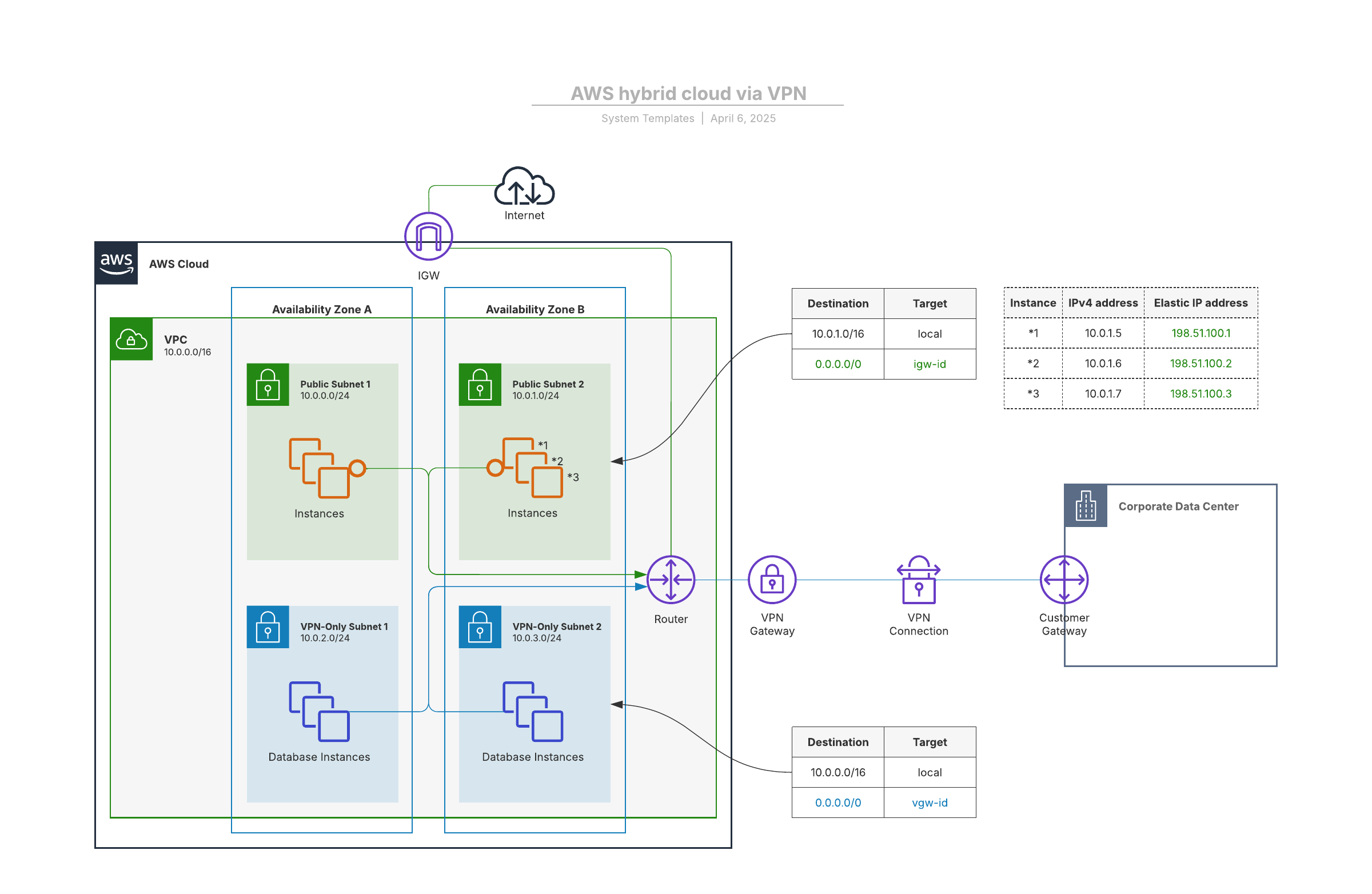1372x894 pixels.
Task: Click the Corporate Data Center building icon
Action: coord(1086,505)
